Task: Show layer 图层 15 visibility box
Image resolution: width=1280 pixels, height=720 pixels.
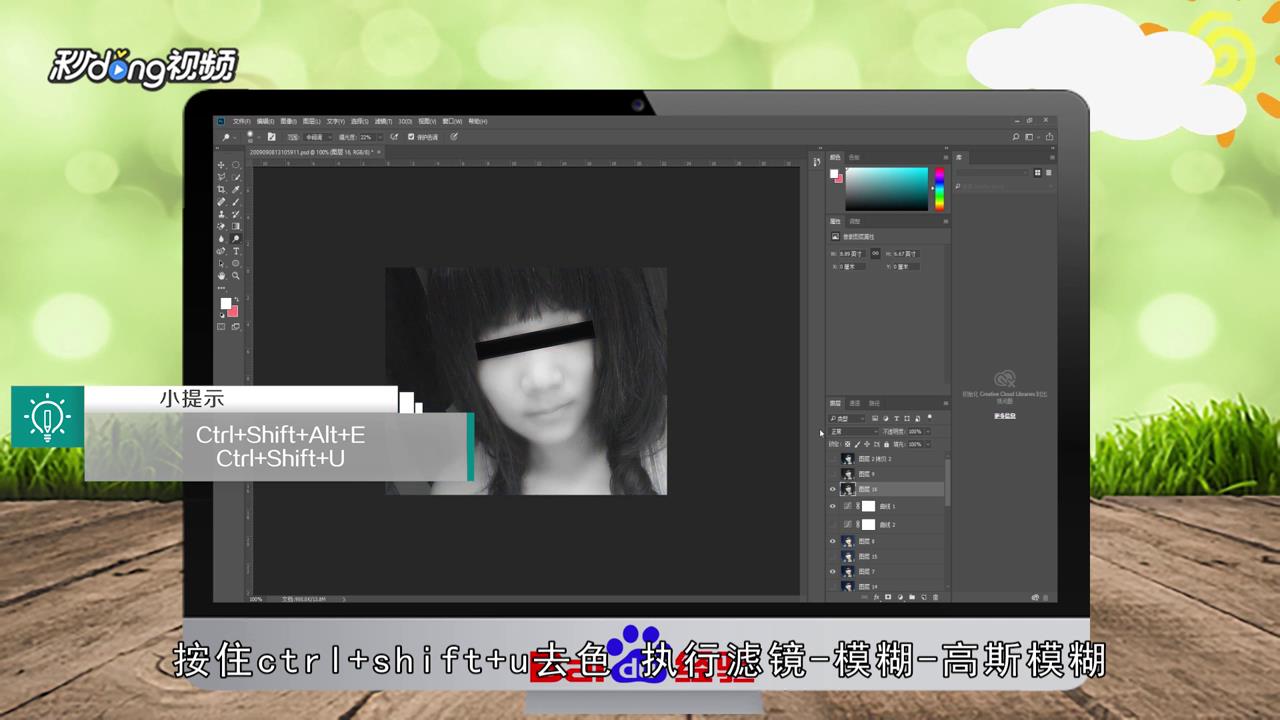Action: [x=832, y=556]
